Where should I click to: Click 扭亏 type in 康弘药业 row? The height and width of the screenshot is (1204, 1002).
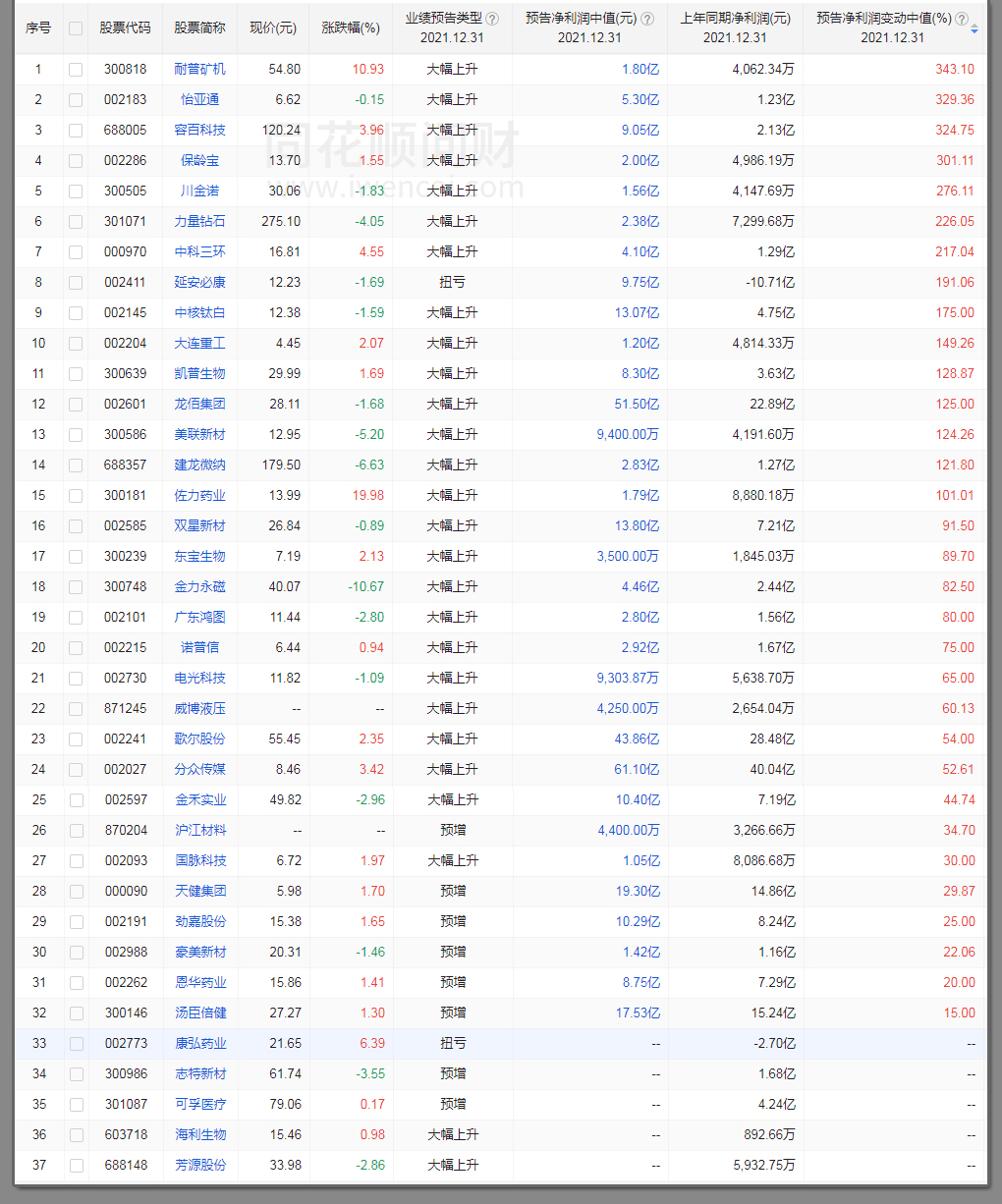453,1043
